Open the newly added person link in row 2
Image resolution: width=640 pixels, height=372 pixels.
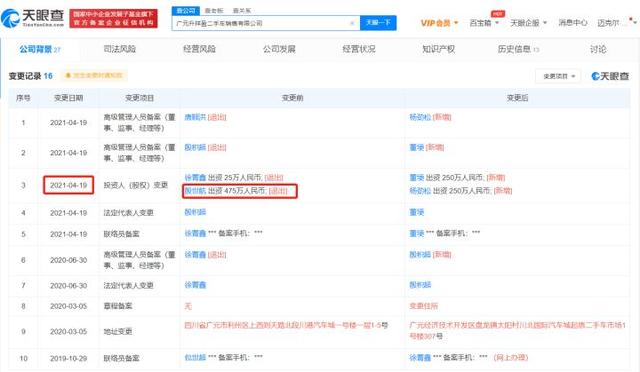[416, 147]
